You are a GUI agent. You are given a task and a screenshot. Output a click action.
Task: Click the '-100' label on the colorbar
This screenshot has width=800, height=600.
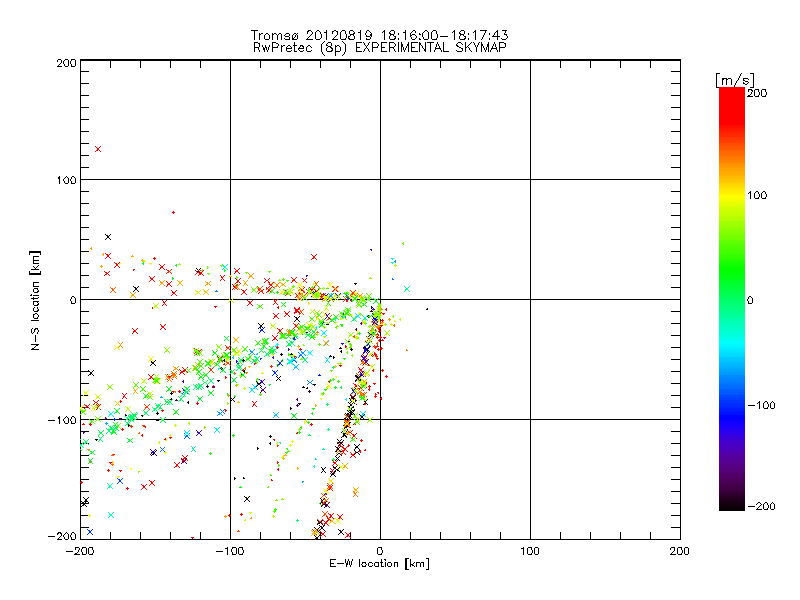click(x=761, y=406)
